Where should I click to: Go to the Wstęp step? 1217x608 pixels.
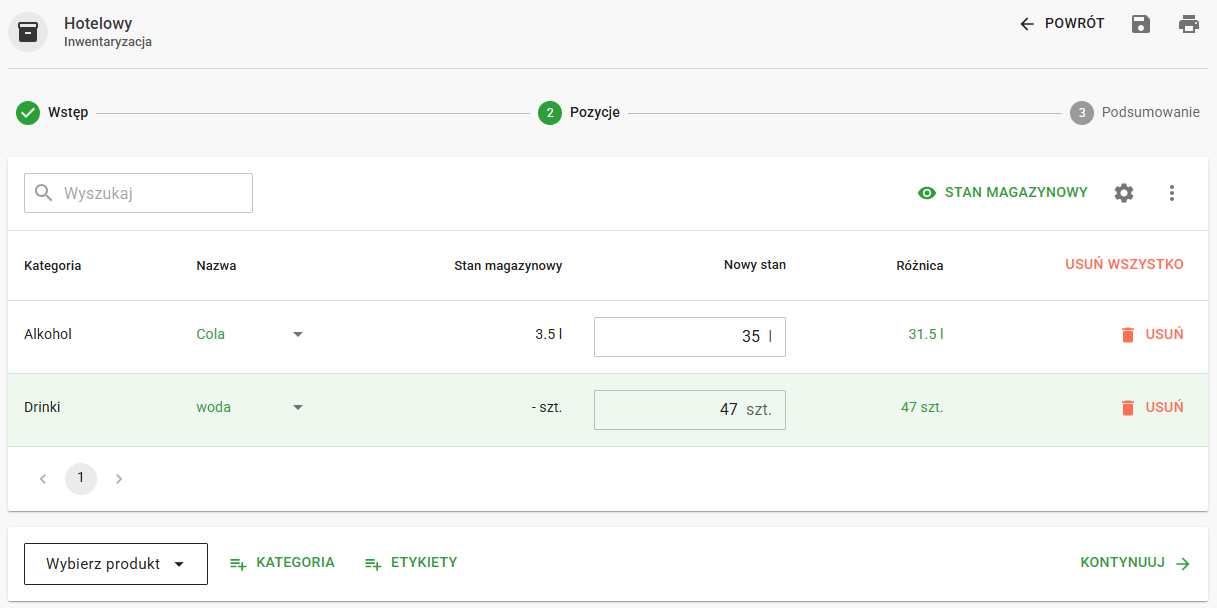pos(53,113)
